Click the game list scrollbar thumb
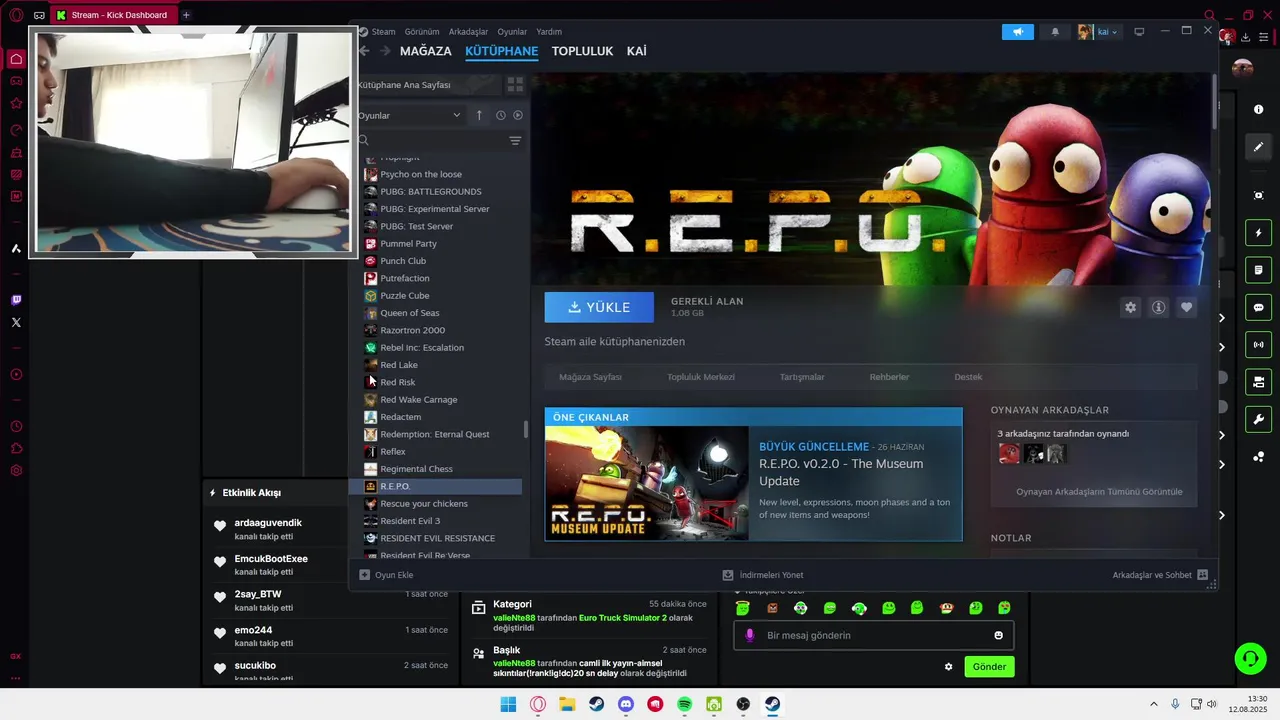The width and height of the screenshot is (1280, 720). point(526,430)
